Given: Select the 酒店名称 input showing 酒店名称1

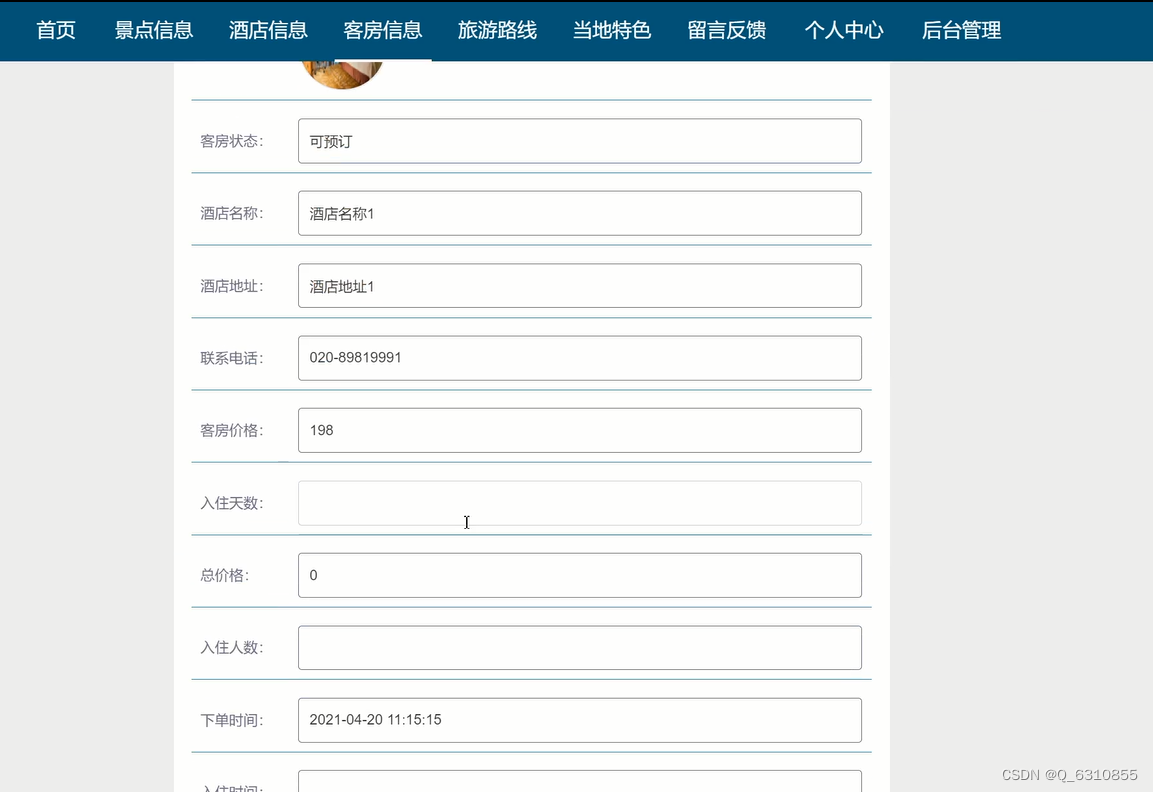Looking at the screenshot, I should coord(579,213).
